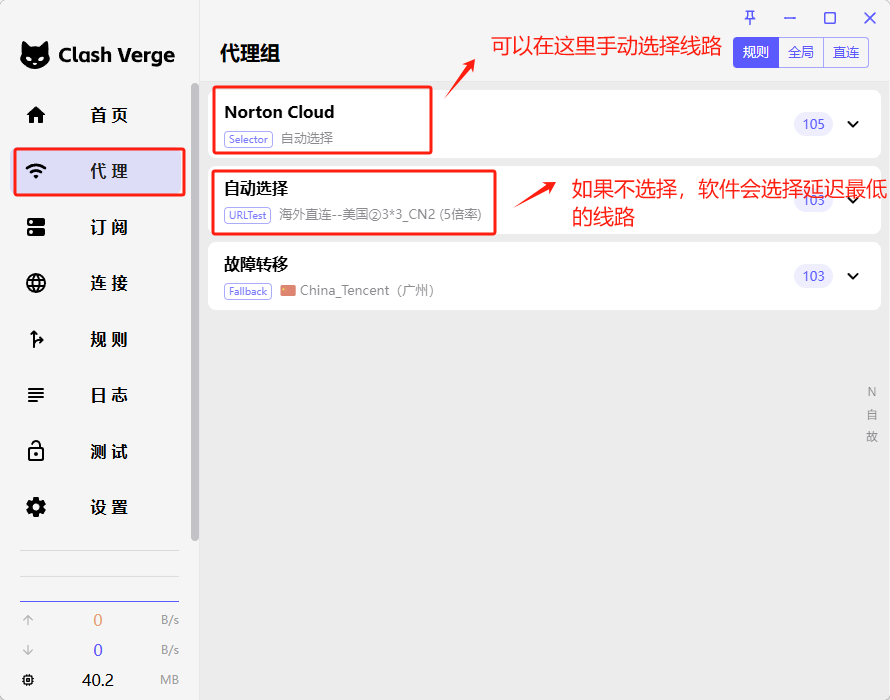This screenshot has height=700, width=890.
Task: Click the 103 badge on 故障转移
Action: coord(813,276)
